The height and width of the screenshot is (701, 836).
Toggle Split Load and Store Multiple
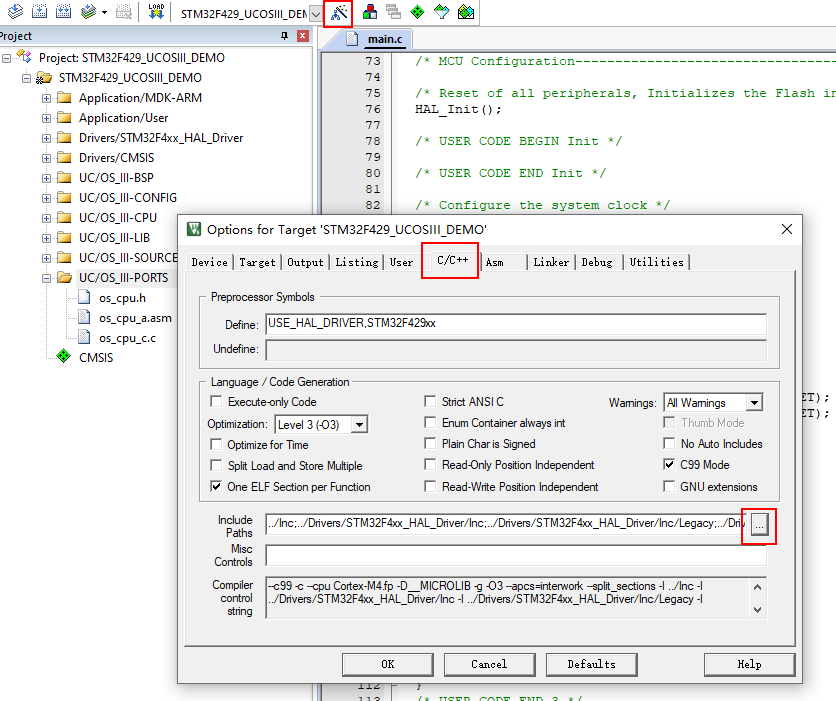pos(216,465)
